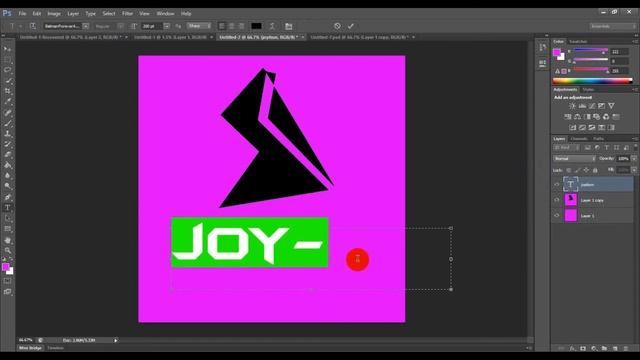Select the Crop tool
The width and height of the screenshot is (640, 360).
click(x=7, y=91)
